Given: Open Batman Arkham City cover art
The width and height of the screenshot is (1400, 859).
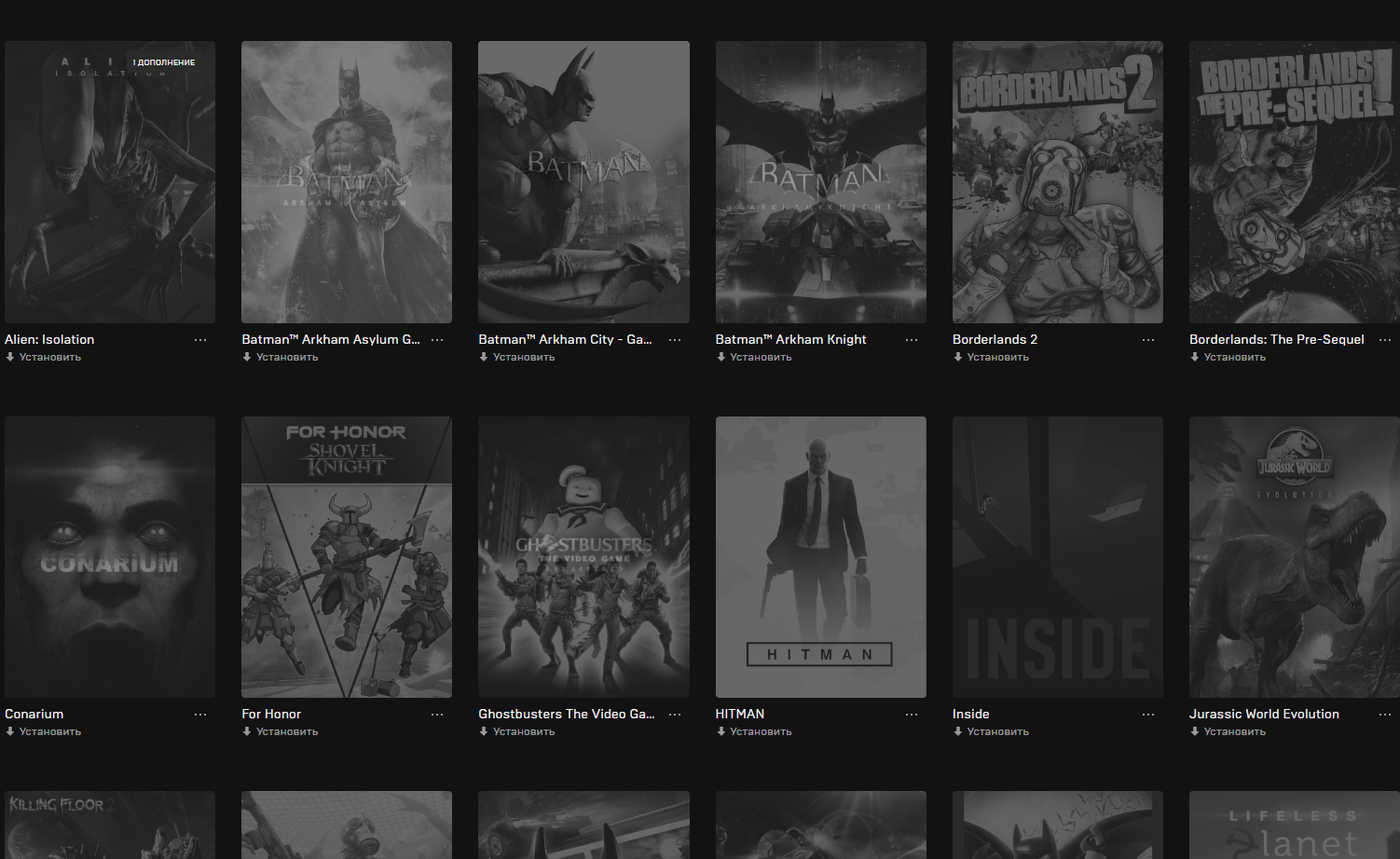Looking at the screenshot, I should [583, 182].
